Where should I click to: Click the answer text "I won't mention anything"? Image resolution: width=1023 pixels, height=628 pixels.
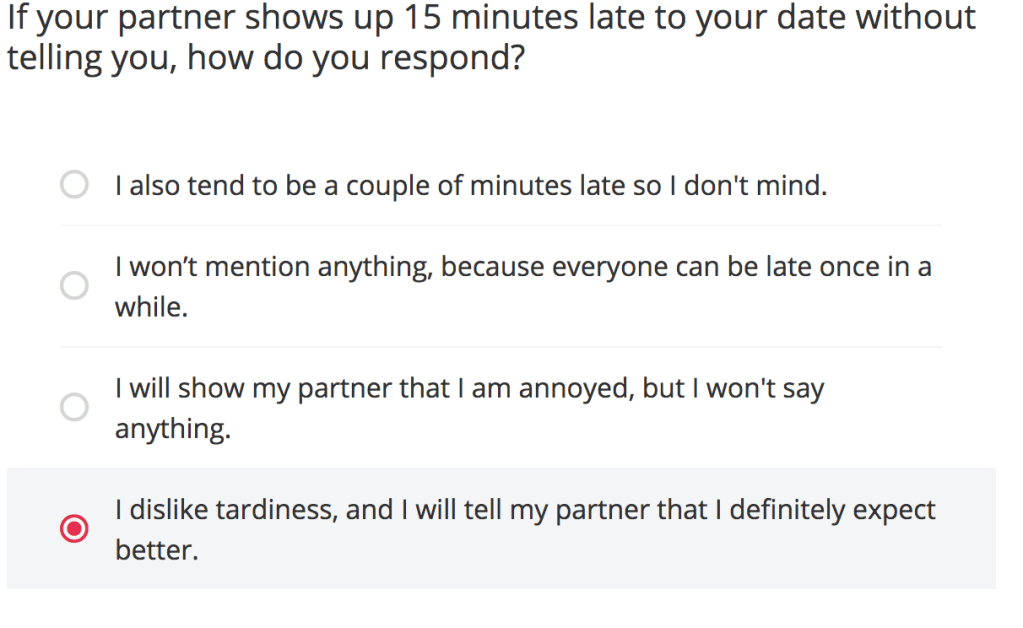click(x=275, y=267)
